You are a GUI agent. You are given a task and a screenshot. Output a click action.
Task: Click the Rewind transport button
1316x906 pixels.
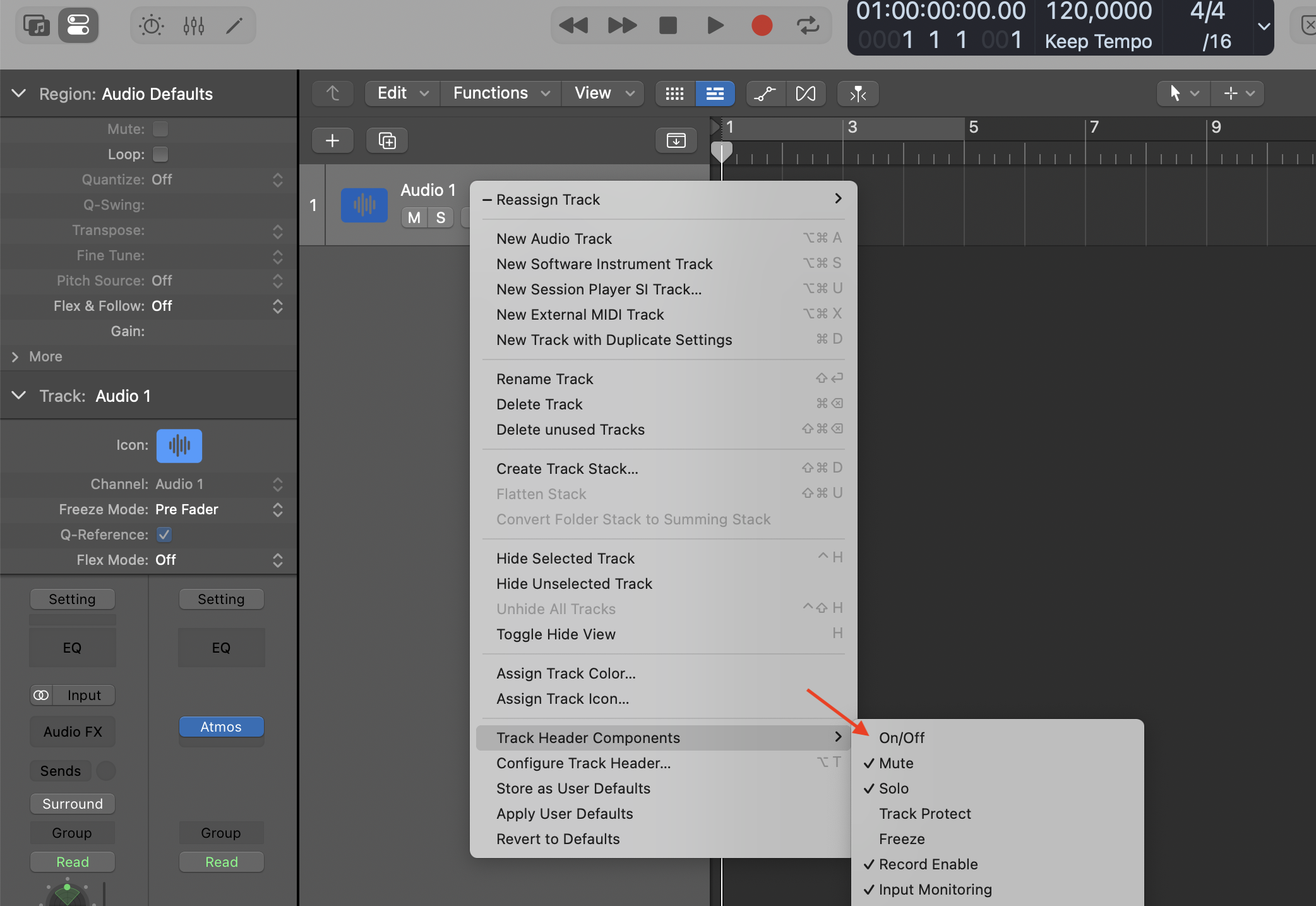coord(574,25)
